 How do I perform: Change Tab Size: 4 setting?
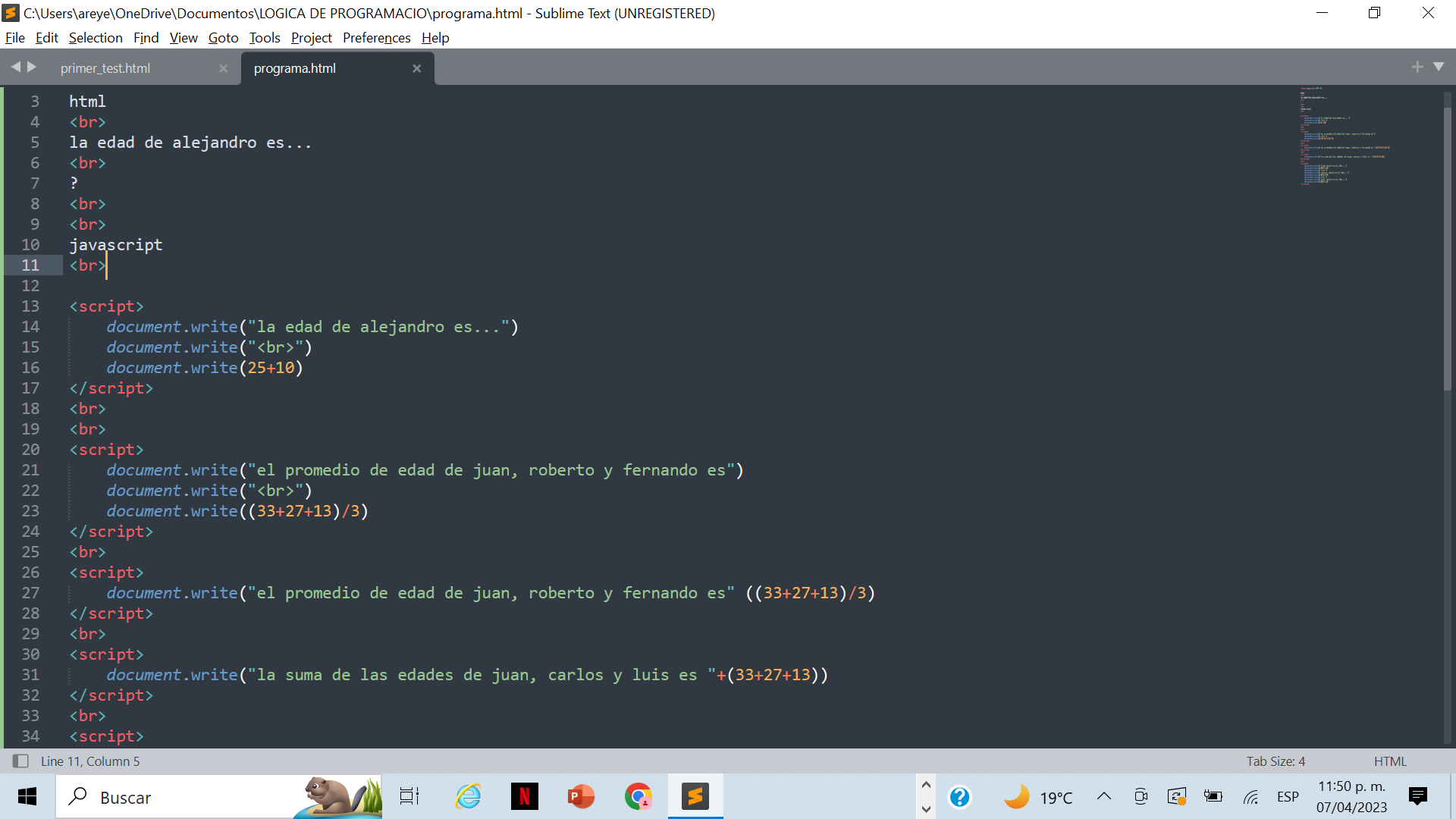tap(1276, 761)
